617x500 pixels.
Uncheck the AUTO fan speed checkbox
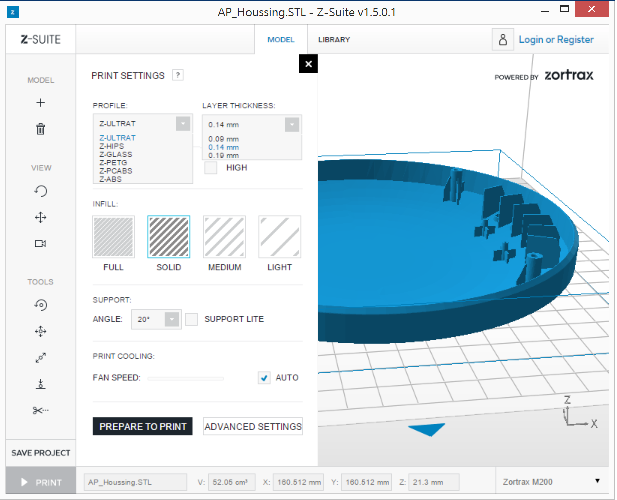[264, 378]
